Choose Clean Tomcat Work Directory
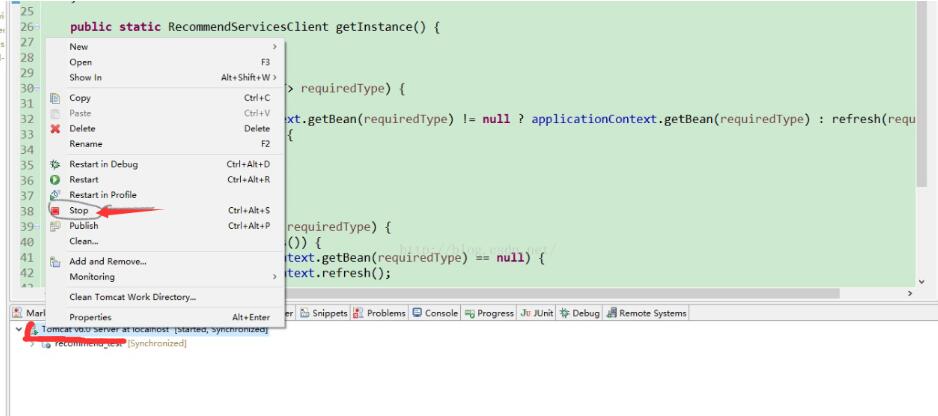Image resolution: width=938 pixels, height=416 pixels. coord(132,297)
